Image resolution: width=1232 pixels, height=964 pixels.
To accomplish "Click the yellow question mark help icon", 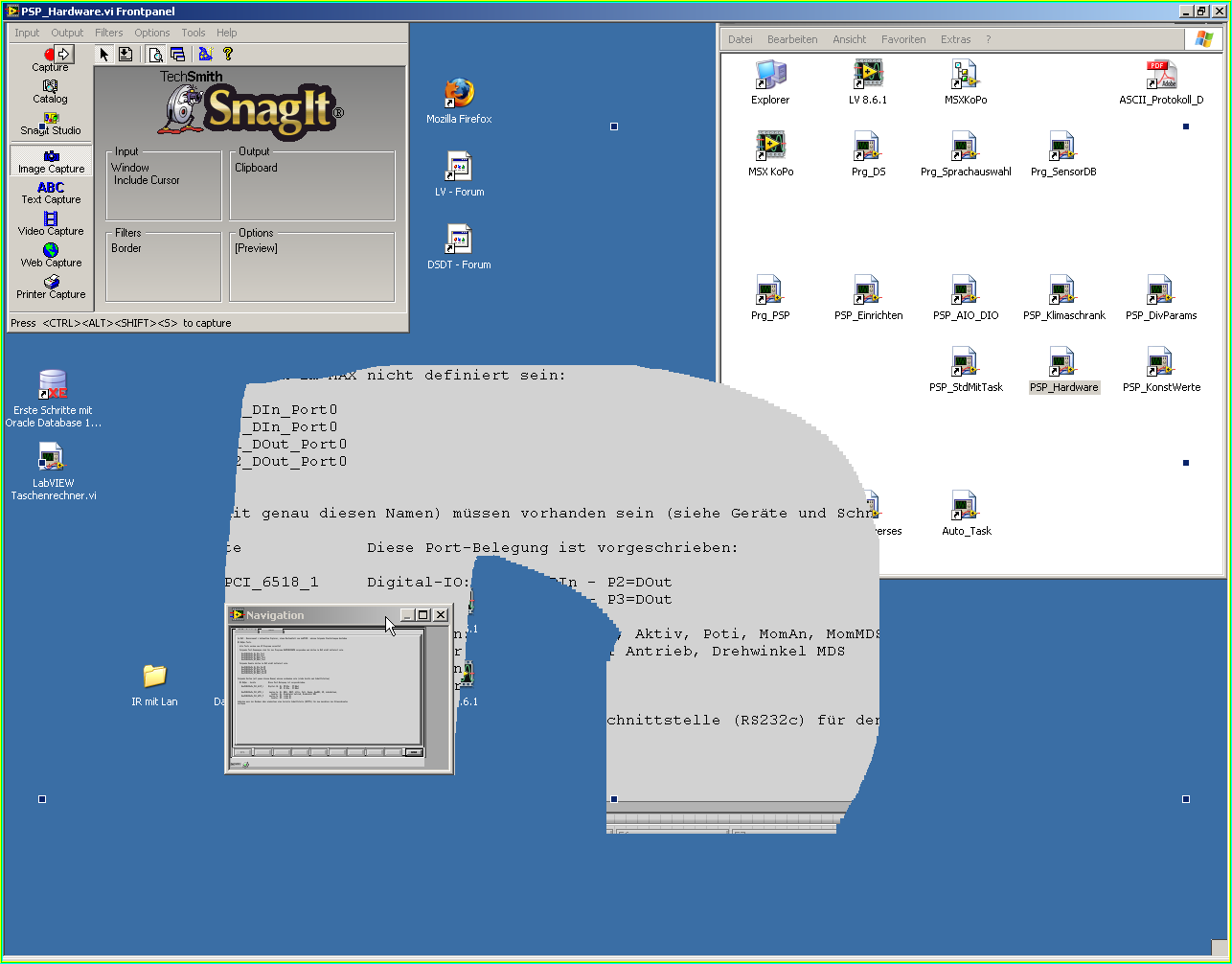I will click(228, 54).
